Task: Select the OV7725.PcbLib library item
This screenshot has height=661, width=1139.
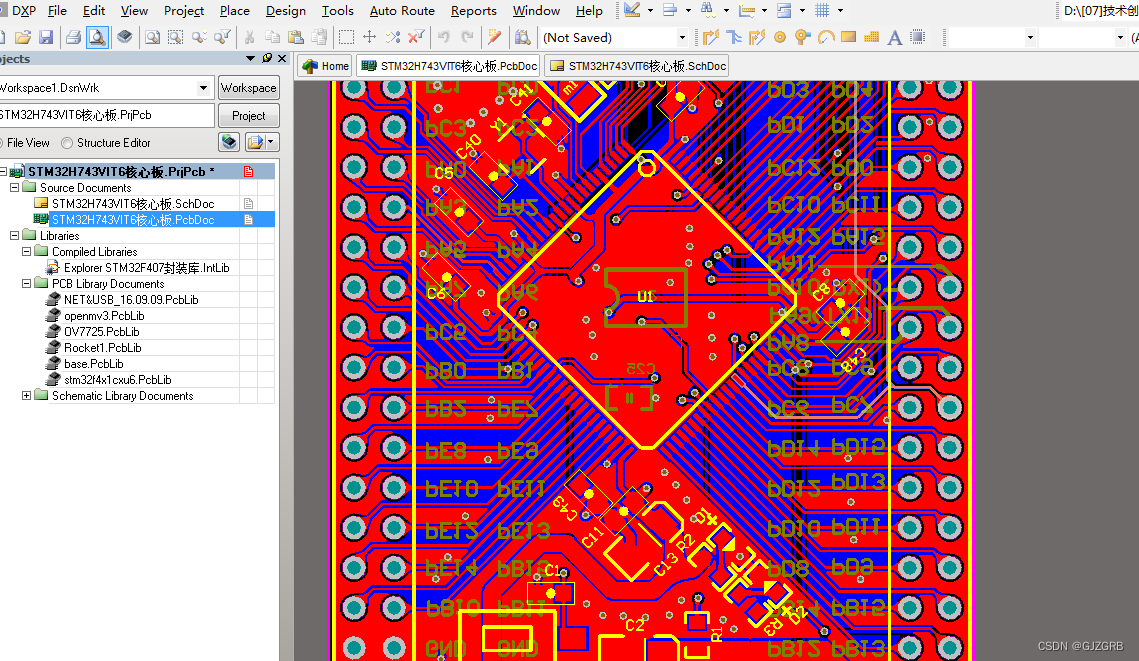Action: [x=100, y=331]
